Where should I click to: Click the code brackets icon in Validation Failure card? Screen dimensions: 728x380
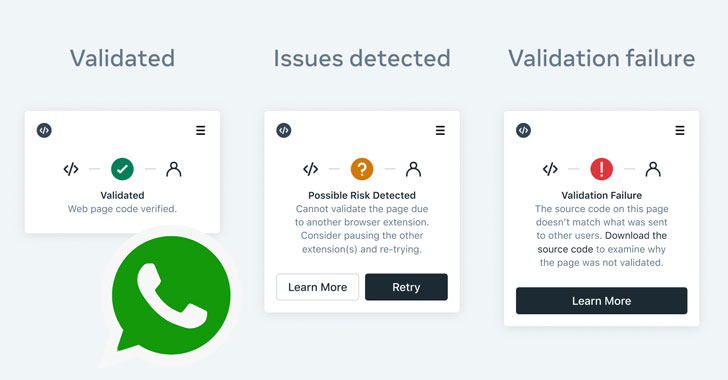550,169
